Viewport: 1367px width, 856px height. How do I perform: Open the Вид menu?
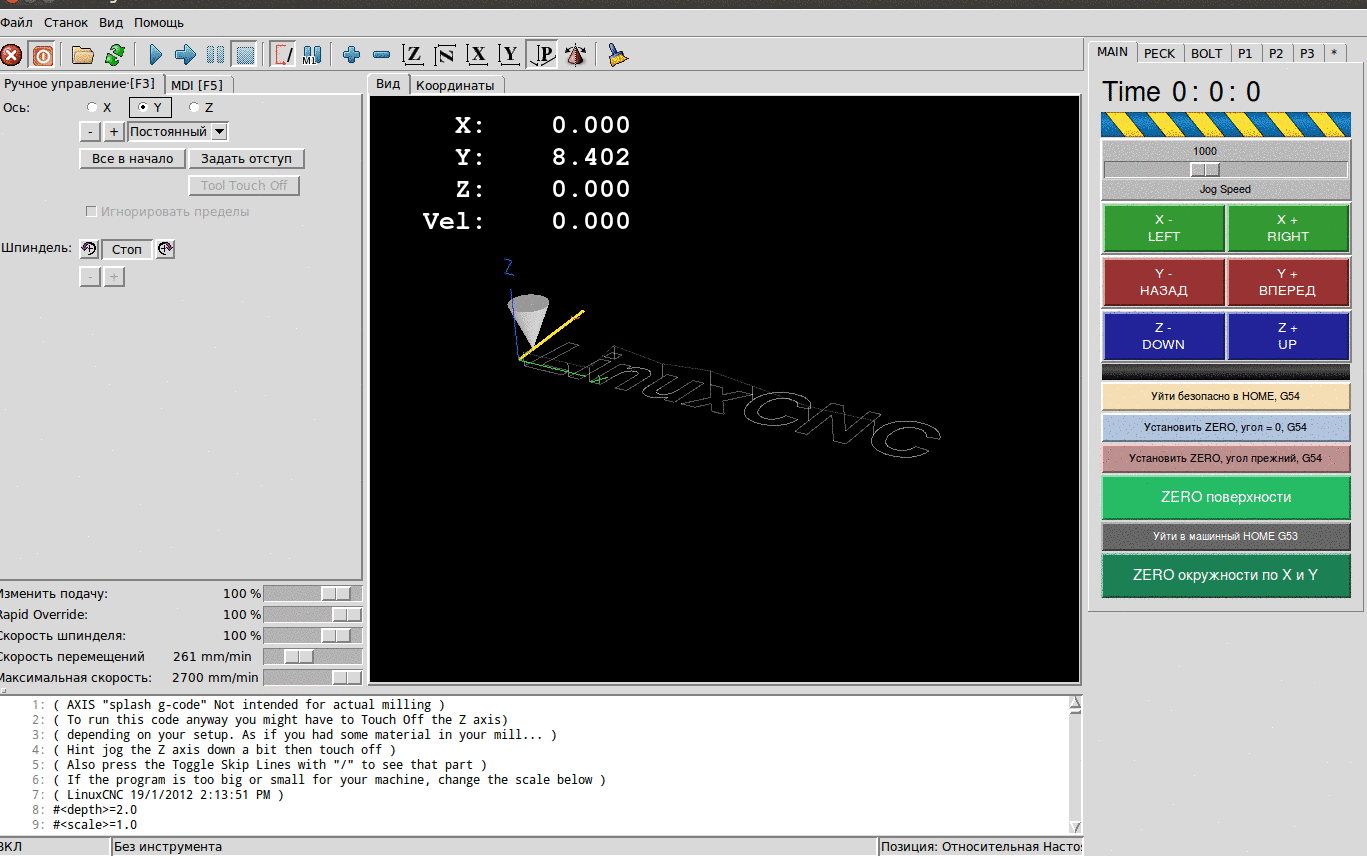[x=111, y=22]
